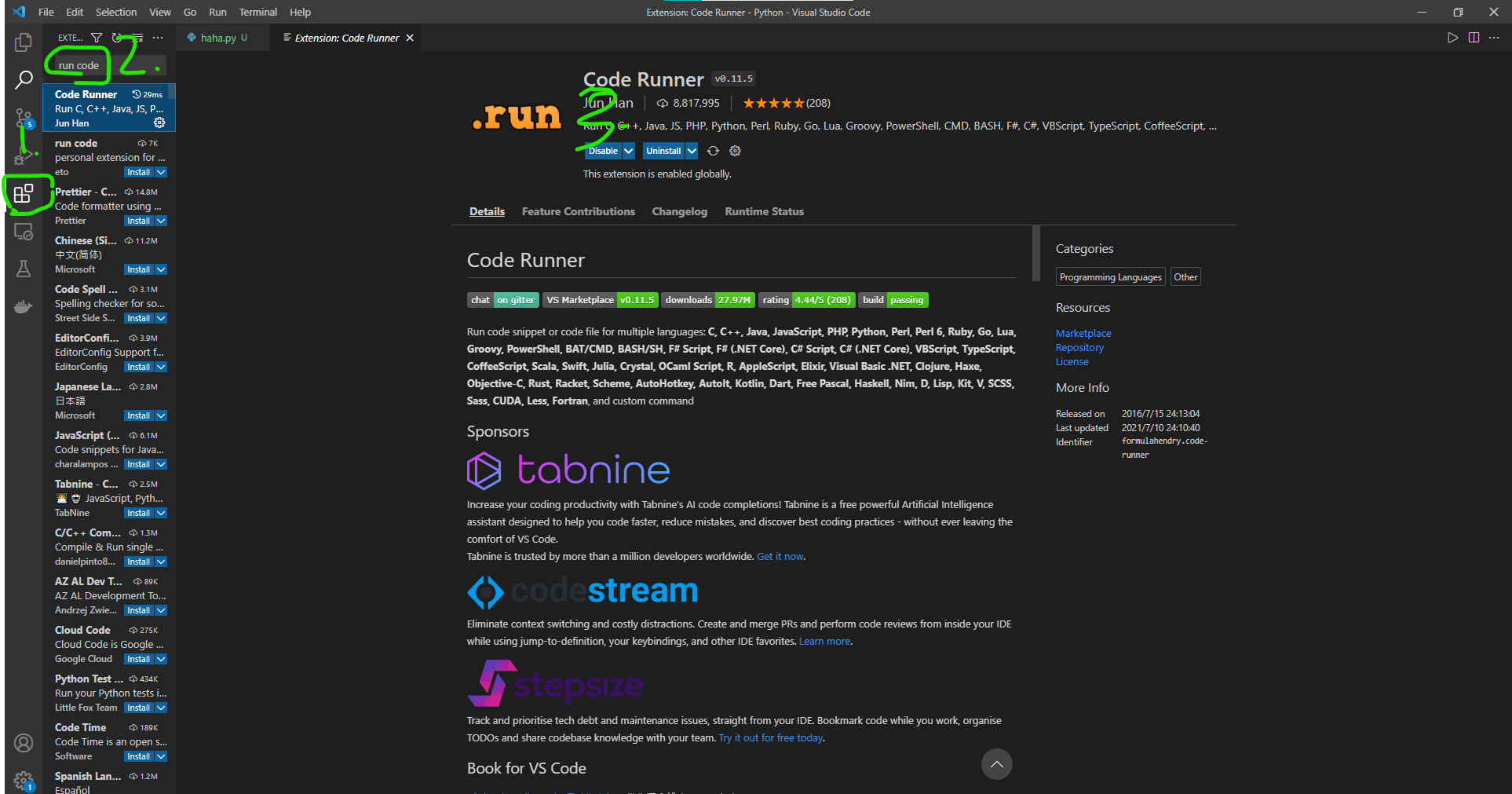Viewport: 1512px width, 794px height.
Task: Expand Install dropdown for Tabnine extension
Action: (x=161, y=513)
